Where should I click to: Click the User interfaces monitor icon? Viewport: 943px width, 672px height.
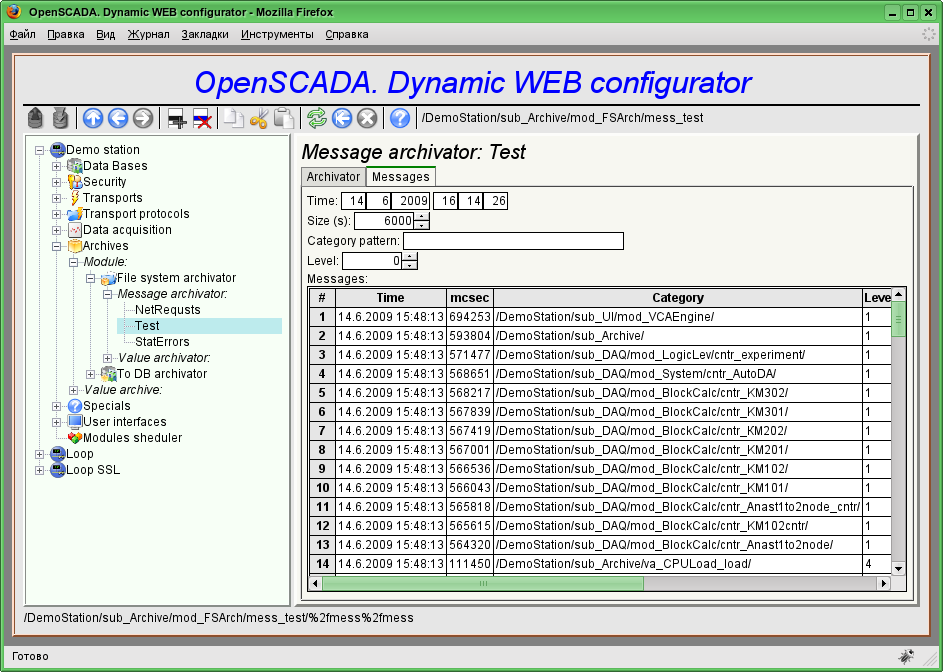point(75,422)
